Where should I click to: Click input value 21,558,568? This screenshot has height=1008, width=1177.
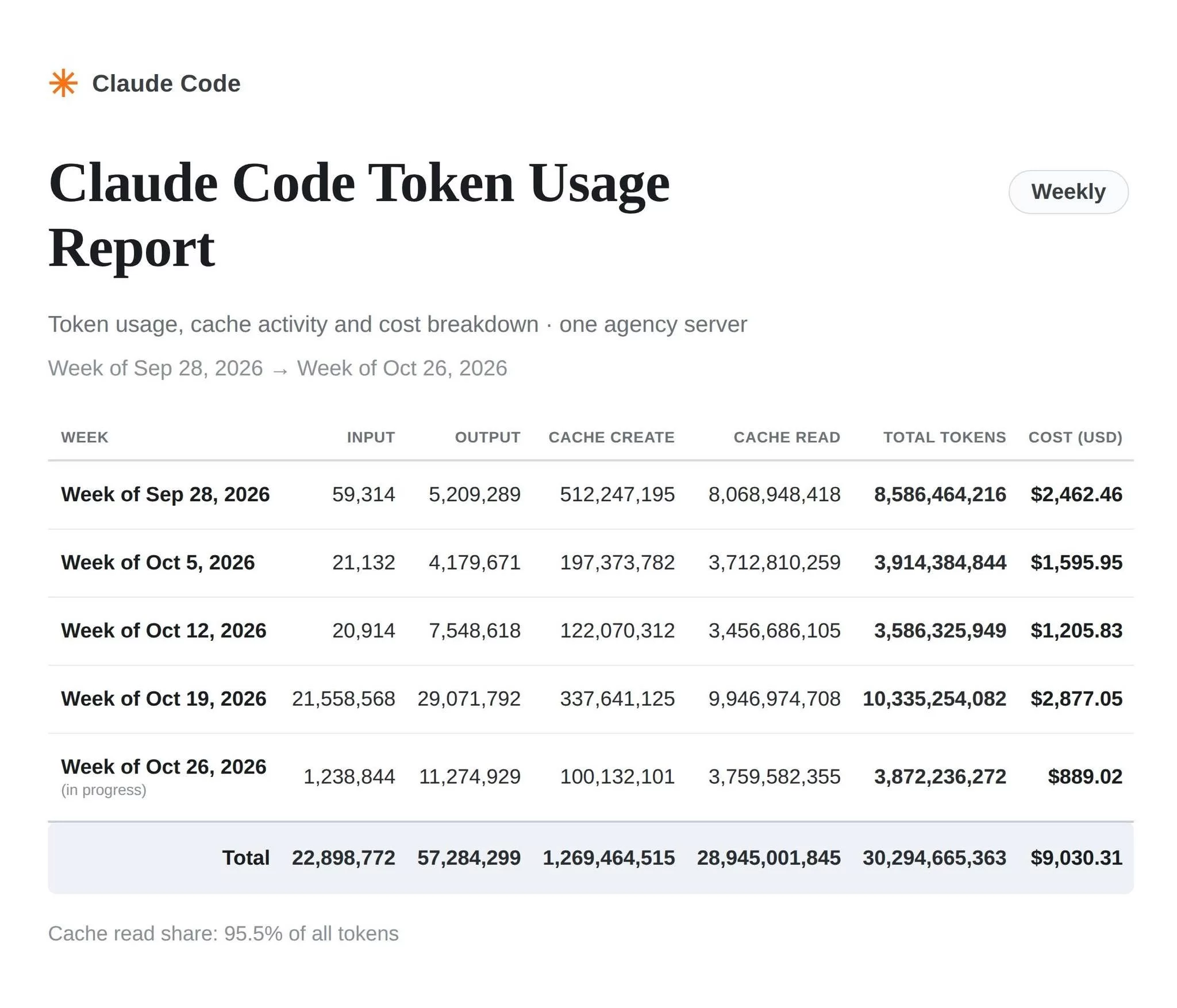pyautogui.click(x=344, y=699)
